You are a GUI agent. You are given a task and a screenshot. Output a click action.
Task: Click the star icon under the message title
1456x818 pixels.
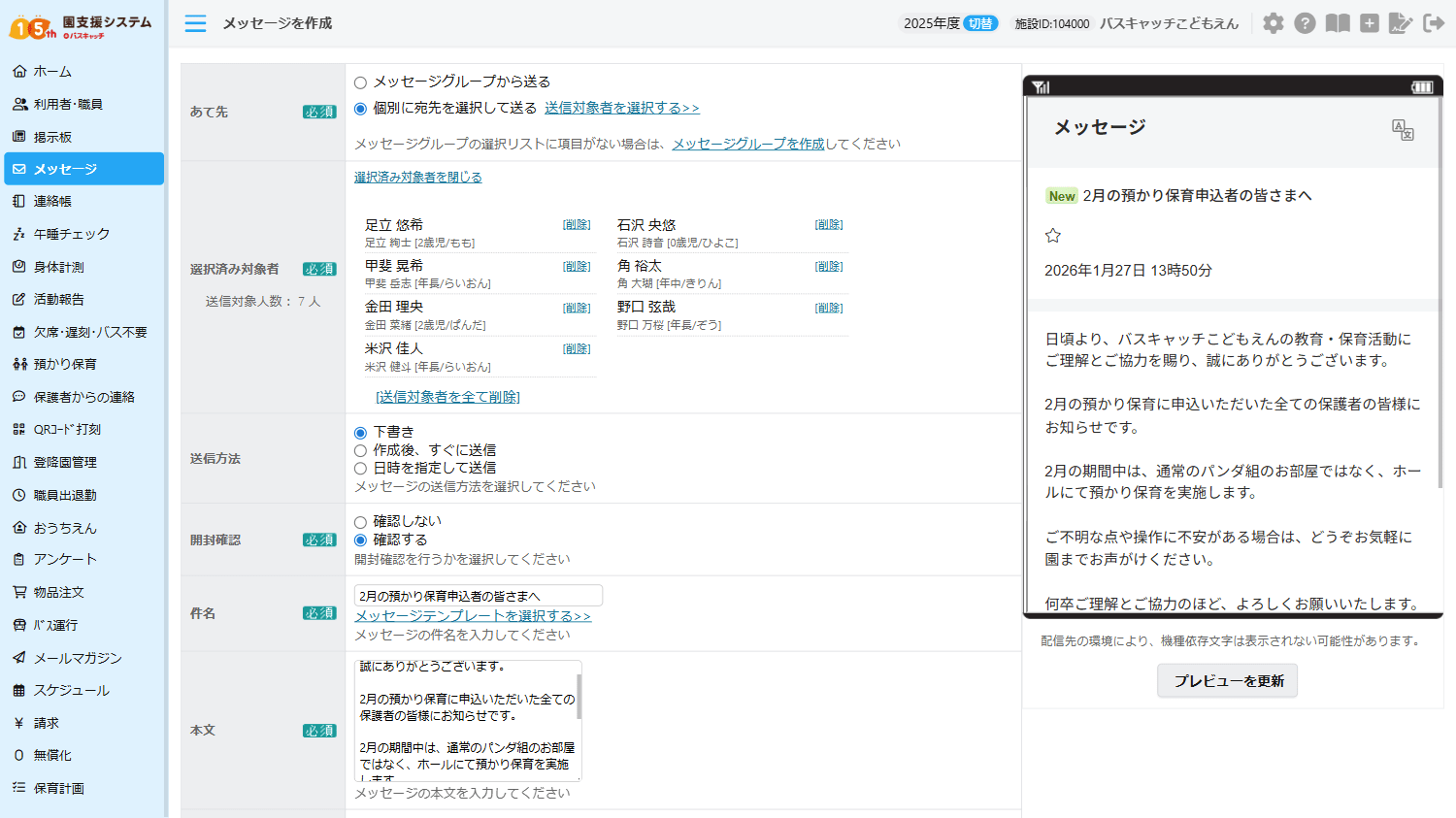click(1053, 235)
